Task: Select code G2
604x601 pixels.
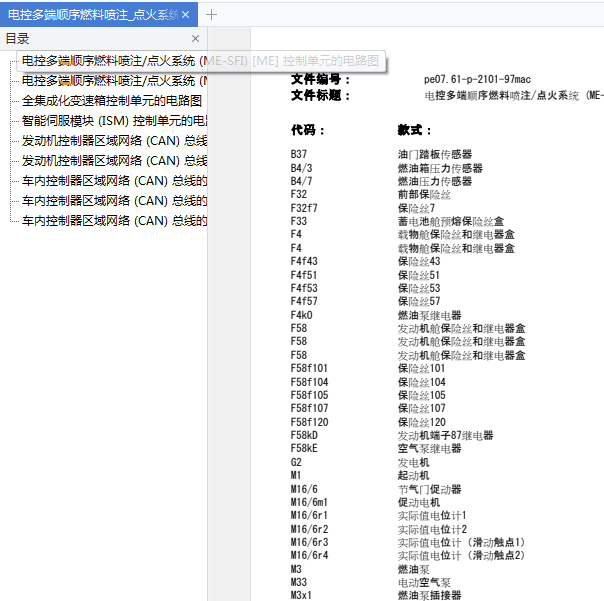Action: (296, 462)
